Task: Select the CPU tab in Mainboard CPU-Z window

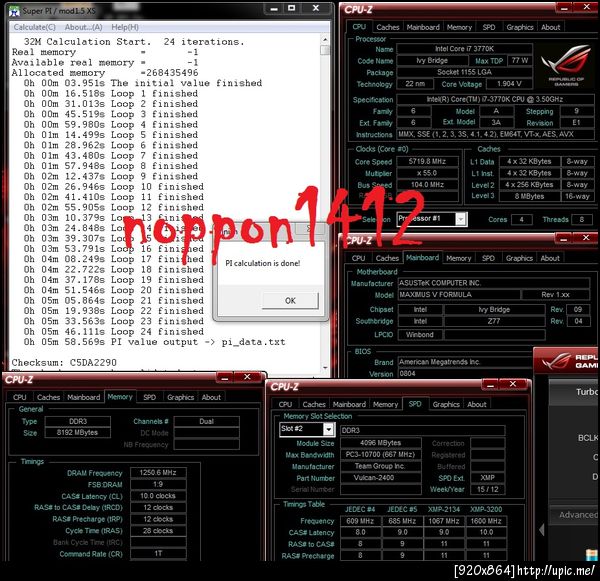Action: click(x=358, y=258)
